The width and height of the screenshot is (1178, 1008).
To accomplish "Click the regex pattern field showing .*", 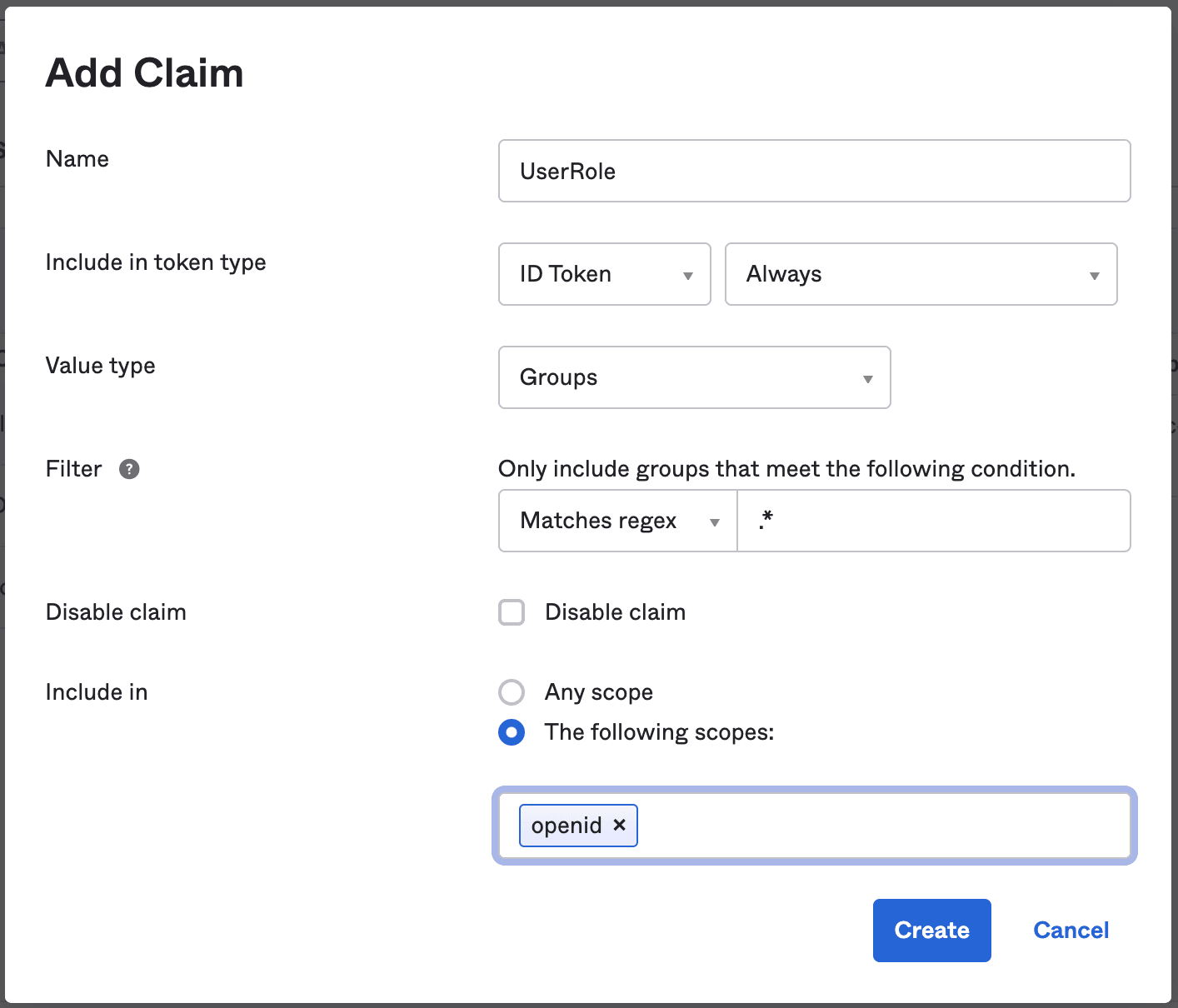I will [933, 521].
